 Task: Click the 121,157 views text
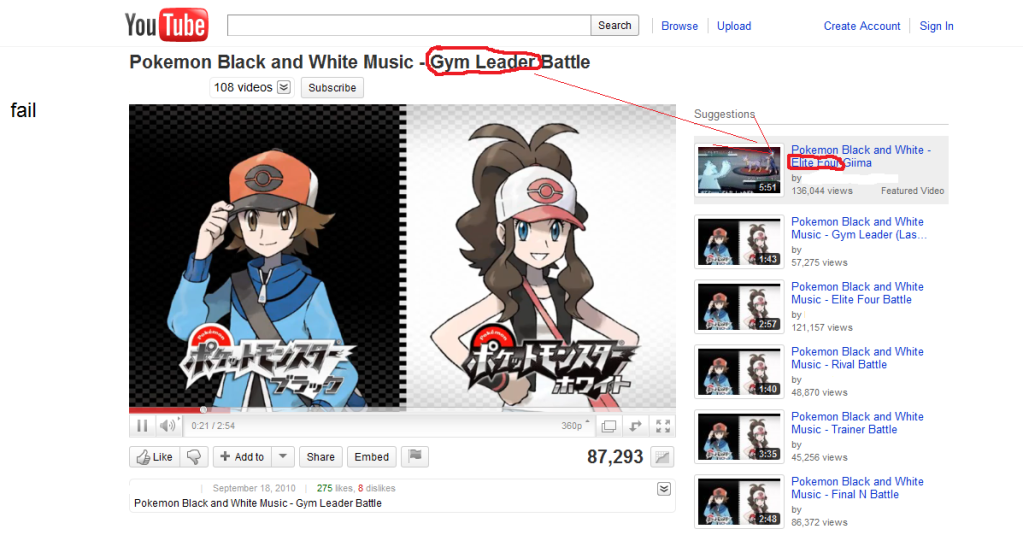822,328
